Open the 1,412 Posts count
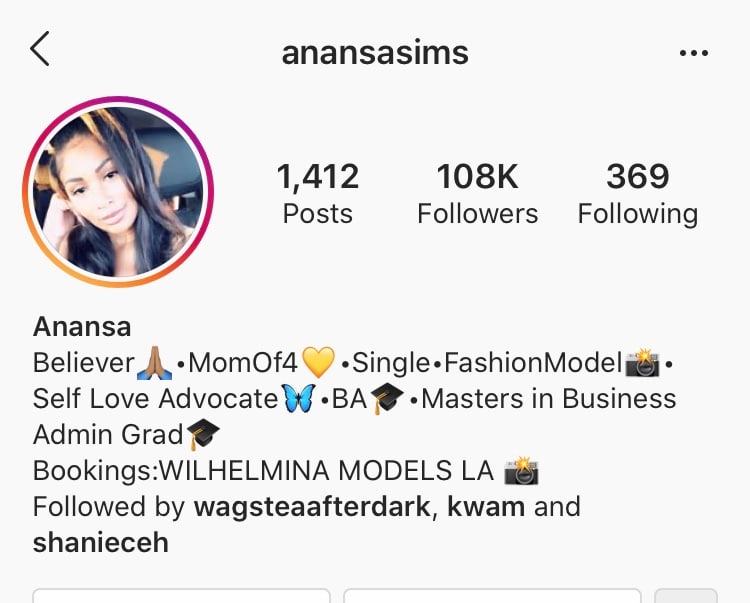The height and width of the screenshot is (603, 750). pos(318,193)
